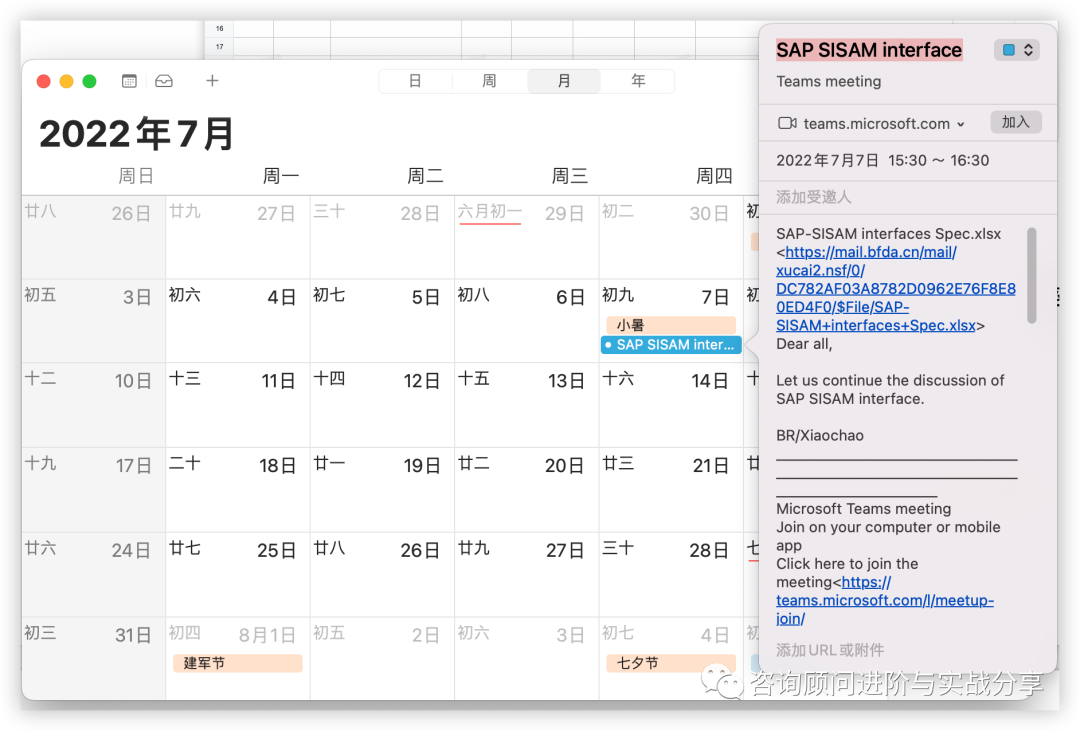Click the 25日 date cell
1080x731 pixels.
238,575
